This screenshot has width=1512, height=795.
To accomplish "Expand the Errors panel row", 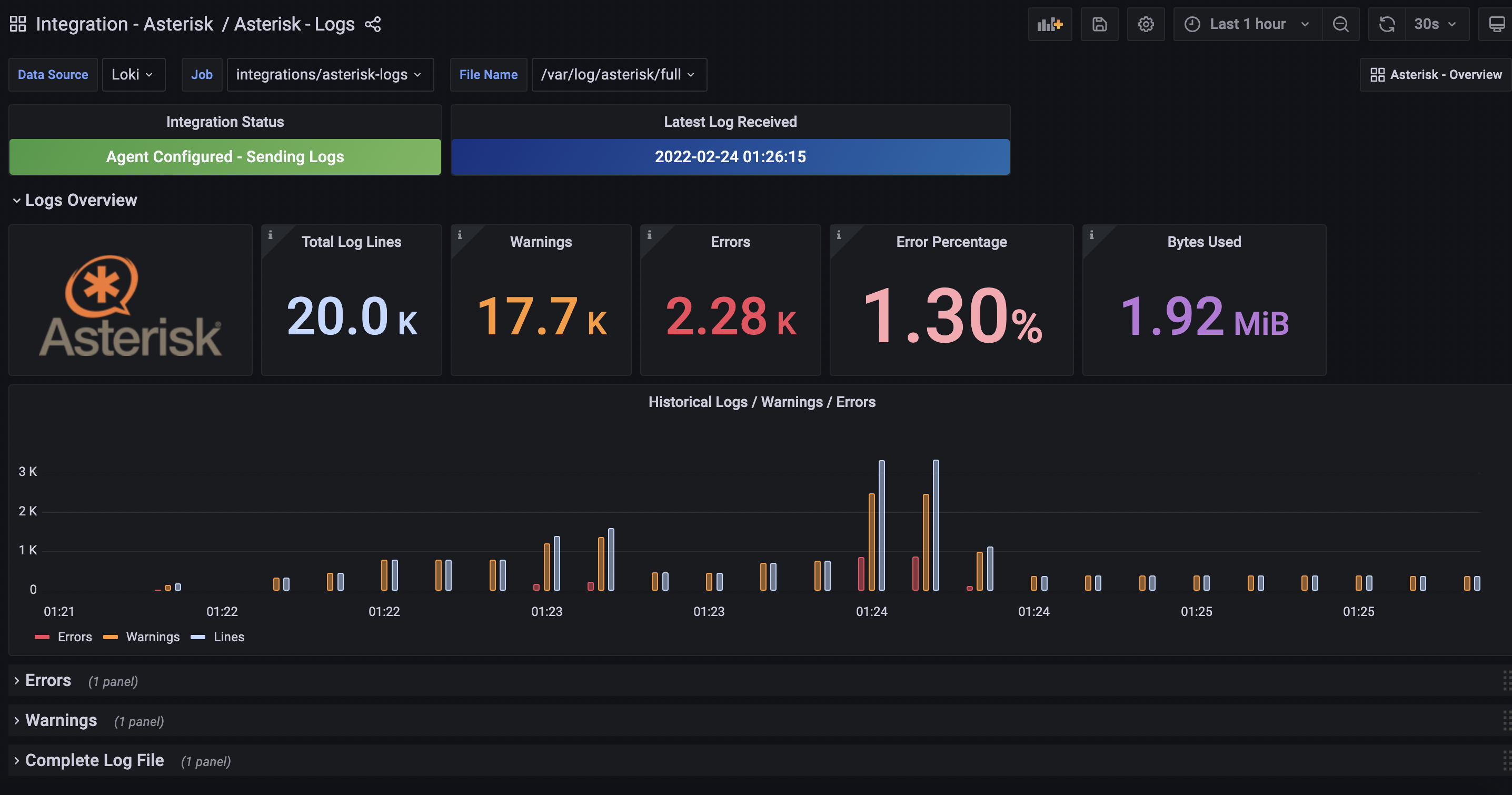I will pos(47,681).
